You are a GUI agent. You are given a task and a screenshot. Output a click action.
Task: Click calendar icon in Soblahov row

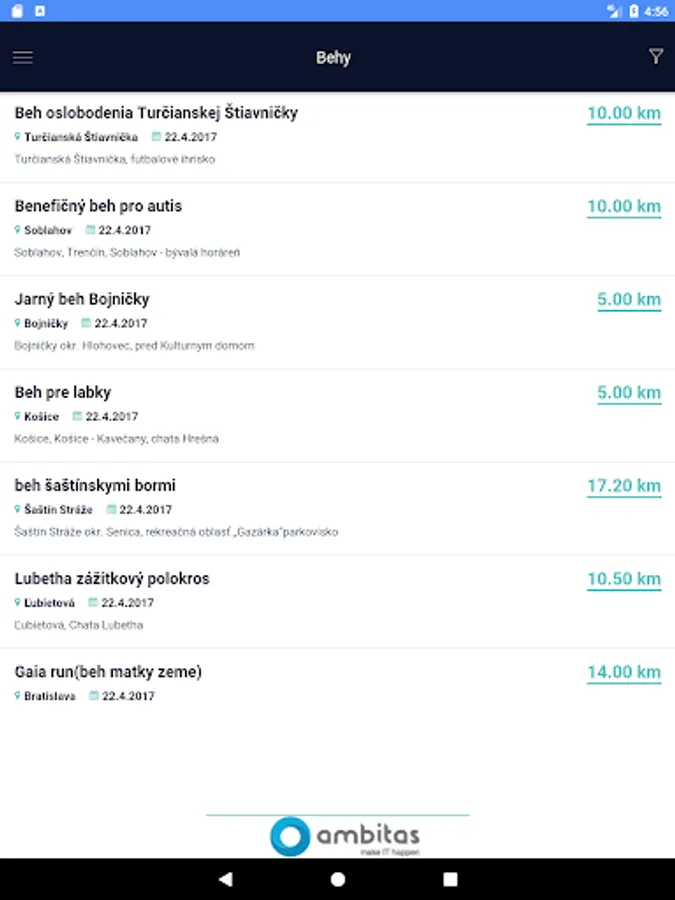tap(90, 230)
